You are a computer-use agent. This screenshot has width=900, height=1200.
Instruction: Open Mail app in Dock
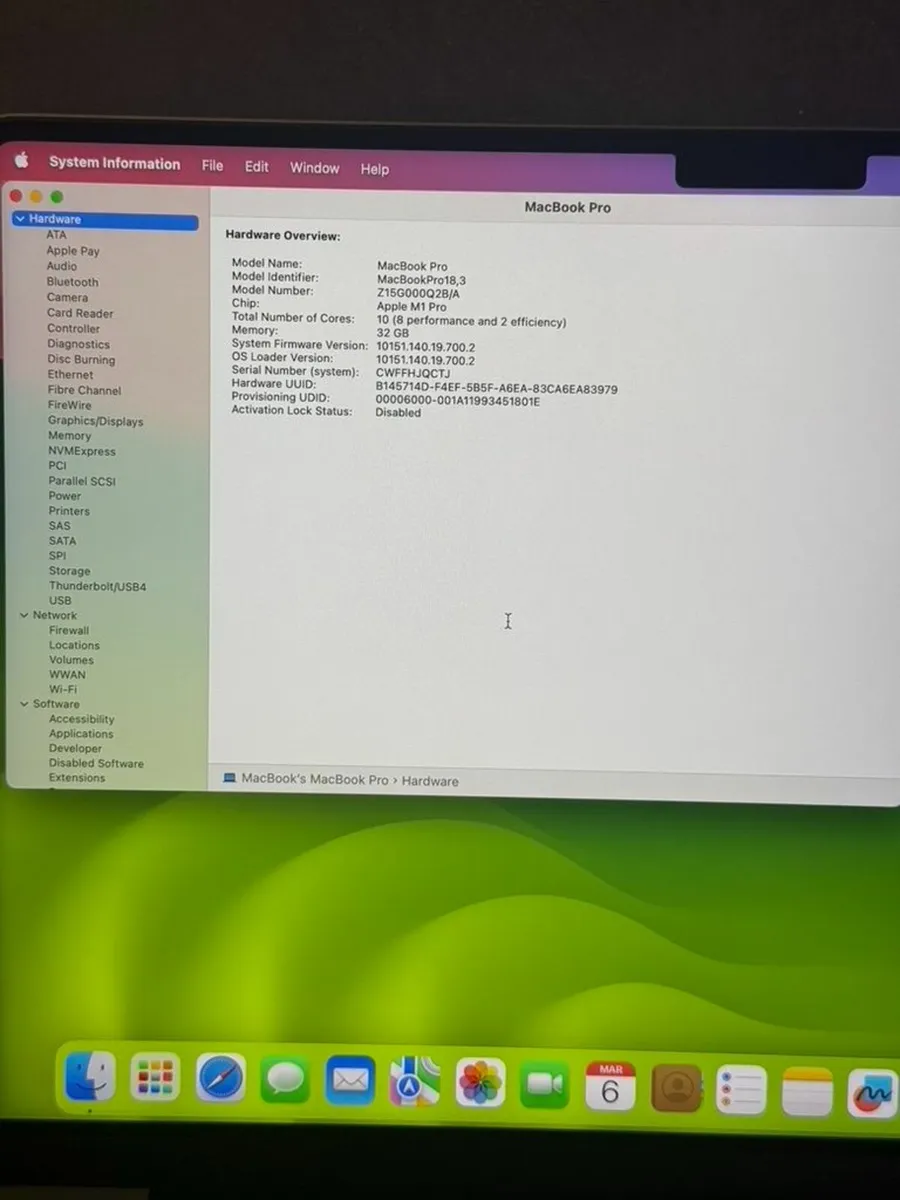(x=351, y=1080)
